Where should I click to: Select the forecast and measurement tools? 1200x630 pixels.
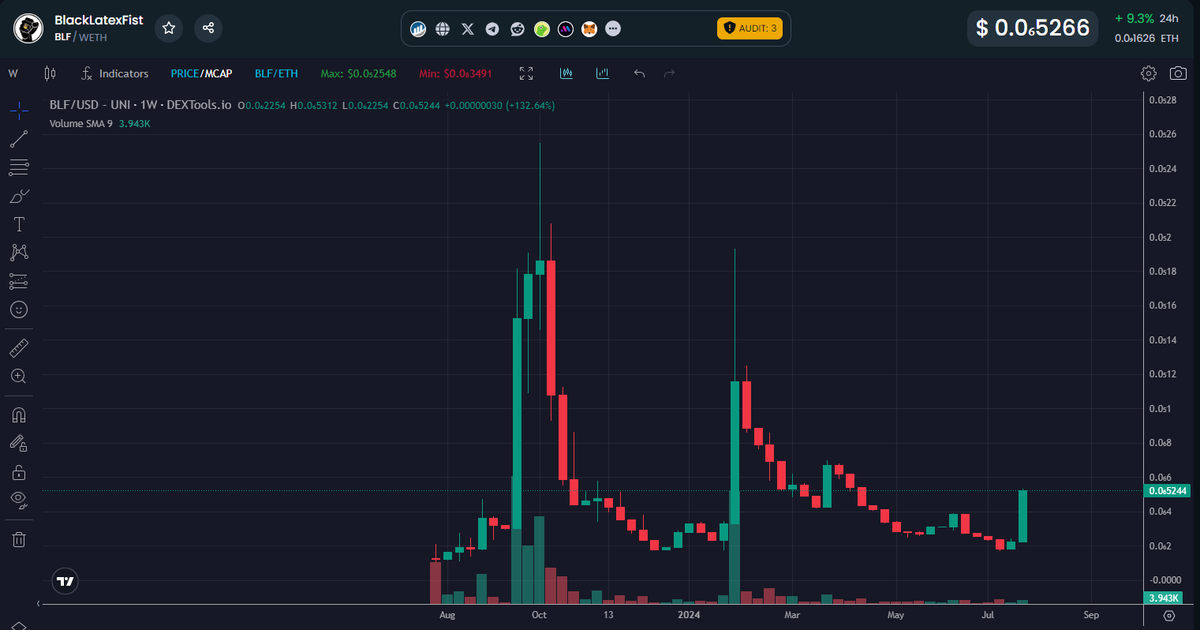point(18,281)
